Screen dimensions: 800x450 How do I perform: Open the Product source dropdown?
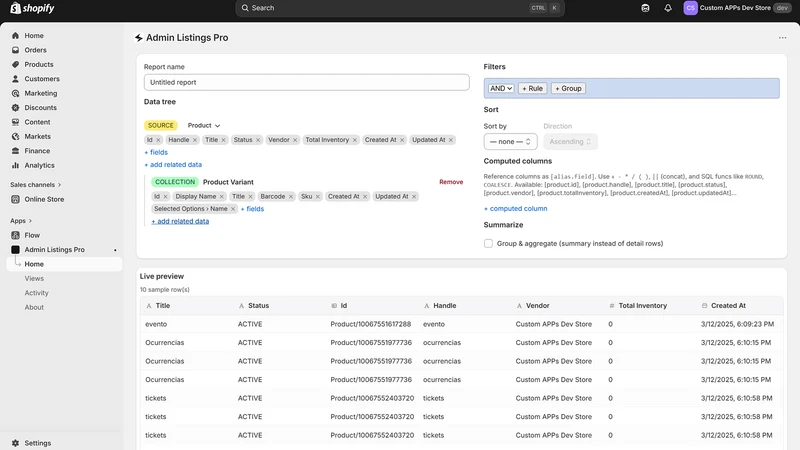pos(204,126)
